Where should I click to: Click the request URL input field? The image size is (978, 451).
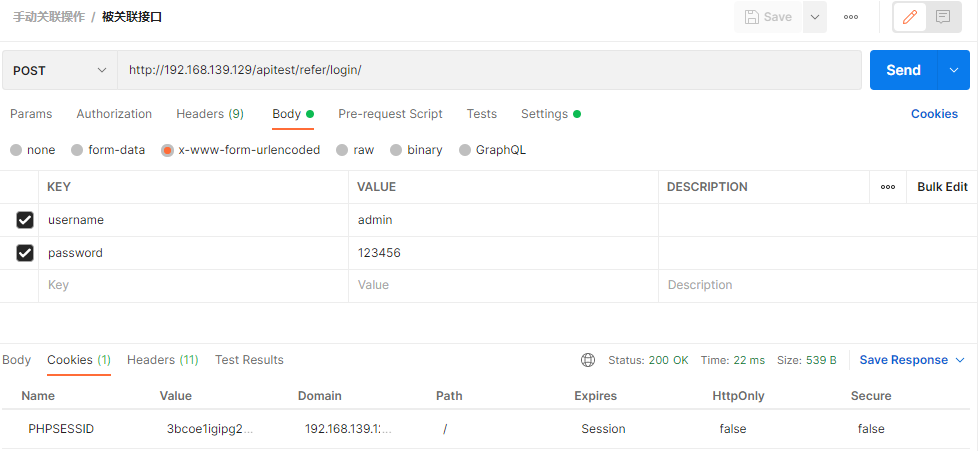489,70
